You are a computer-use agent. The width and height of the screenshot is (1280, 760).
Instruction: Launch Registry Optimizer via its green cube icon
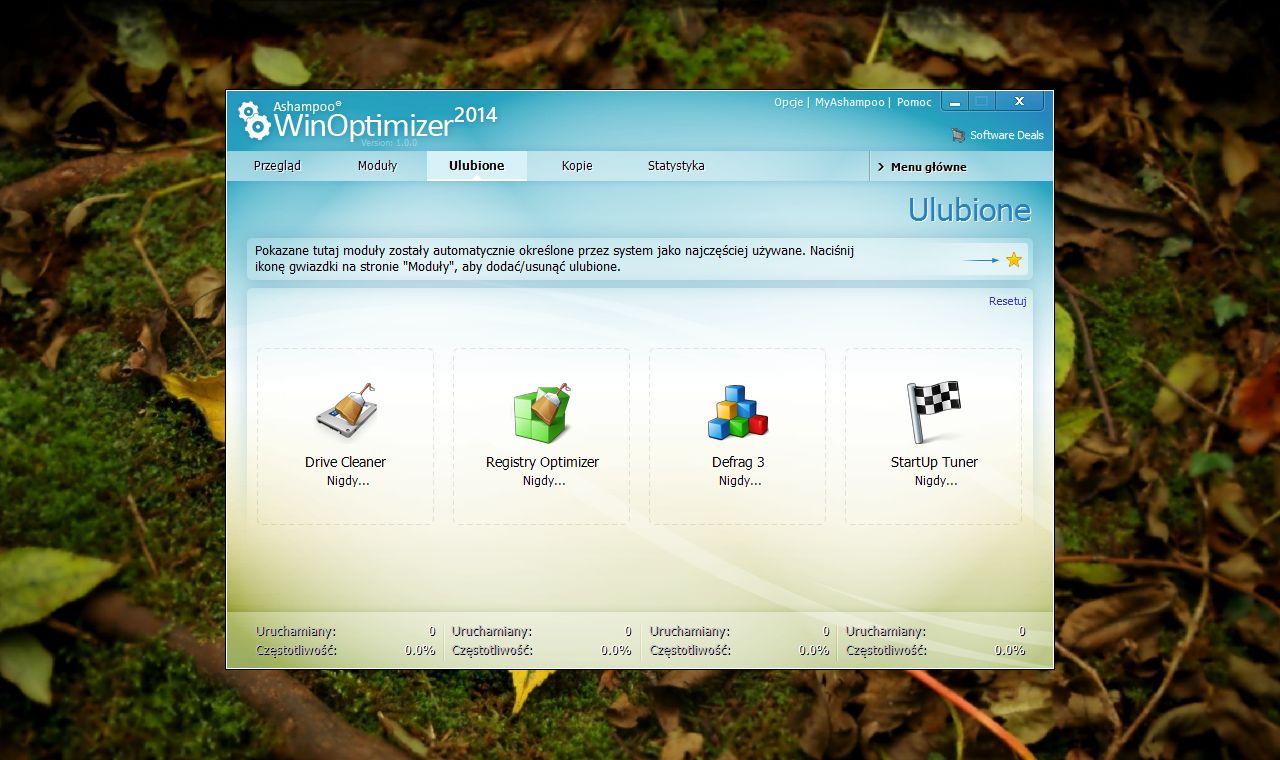542,413
